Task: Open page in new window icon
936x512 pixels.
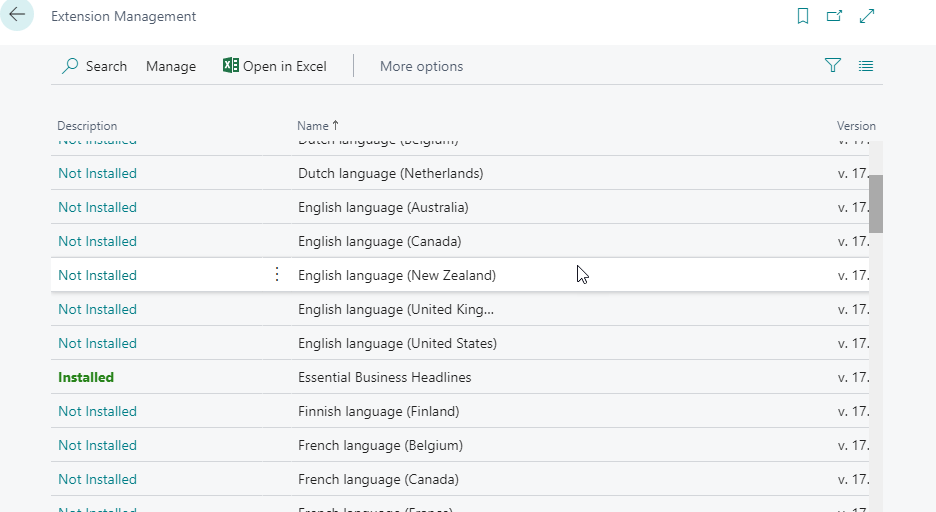Action: tap(834, 16)
